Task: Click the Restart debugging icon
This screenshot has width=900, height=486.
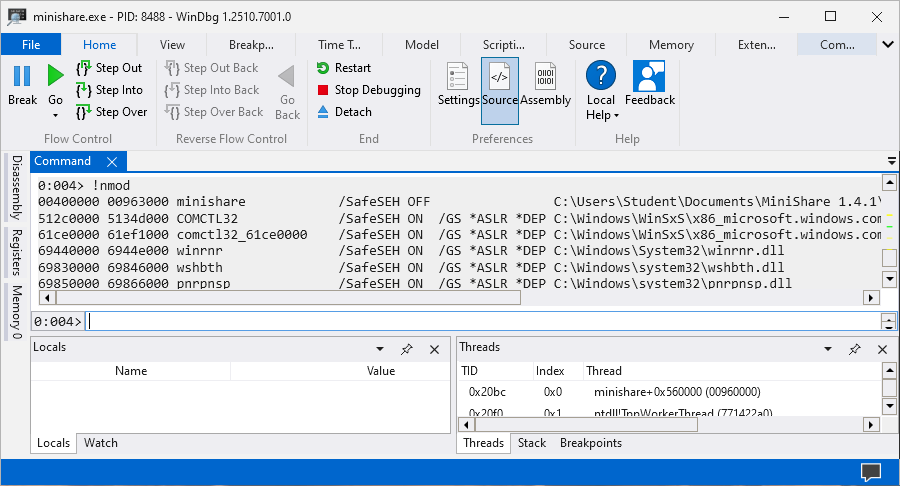Action: (x=323, y=68)
